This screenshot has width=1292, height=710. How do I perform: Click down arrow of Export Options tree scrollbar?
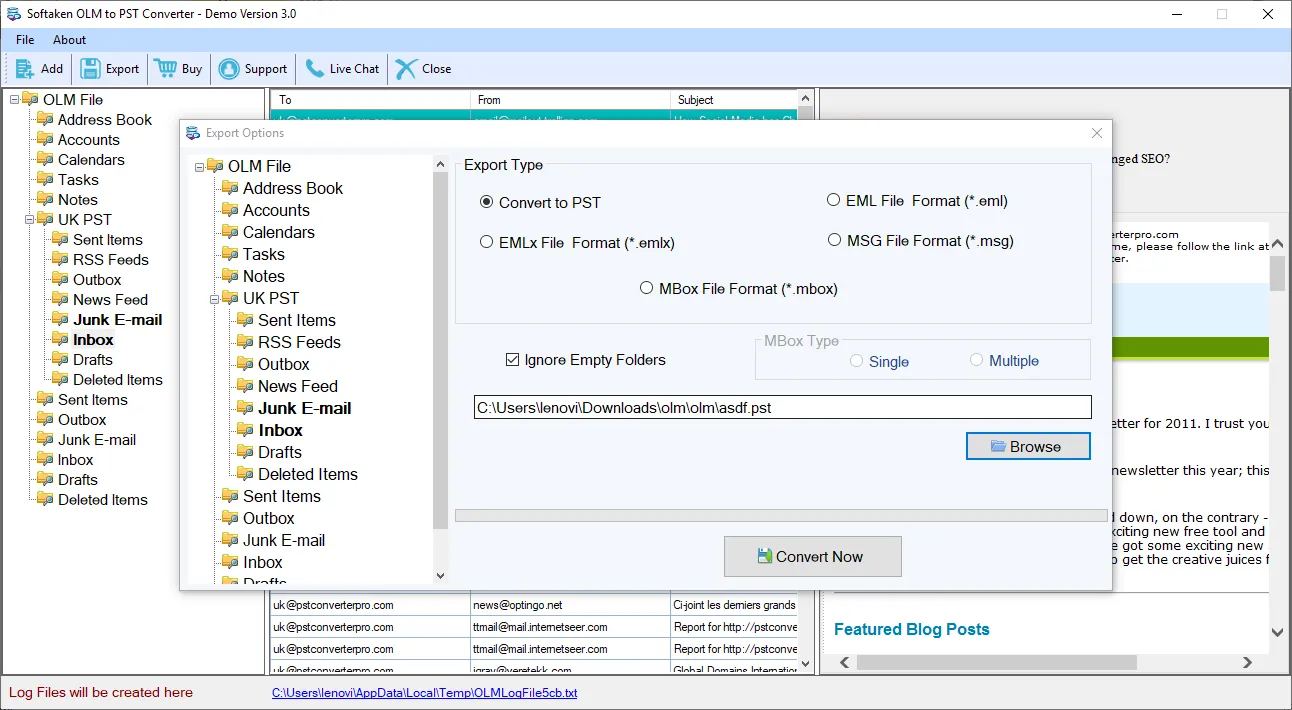[441, 576]
